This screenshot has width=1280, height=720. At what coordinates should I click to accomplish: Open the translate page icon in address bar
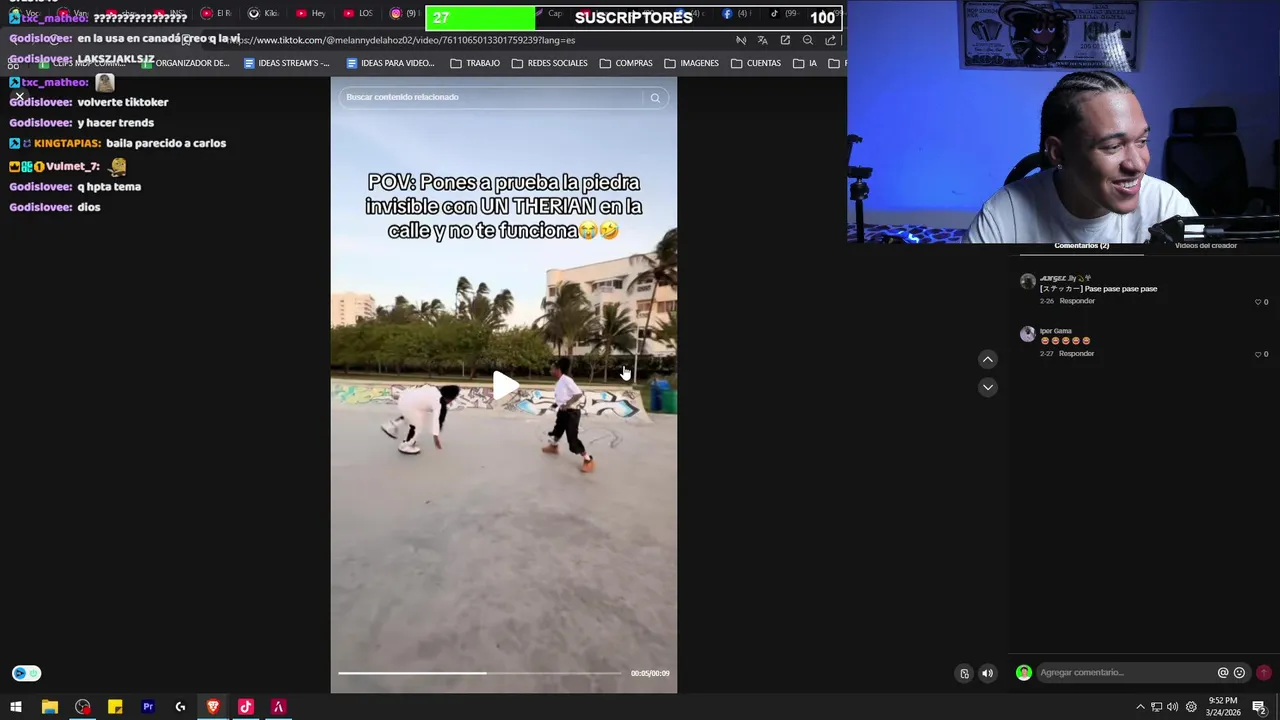point(762,40)
